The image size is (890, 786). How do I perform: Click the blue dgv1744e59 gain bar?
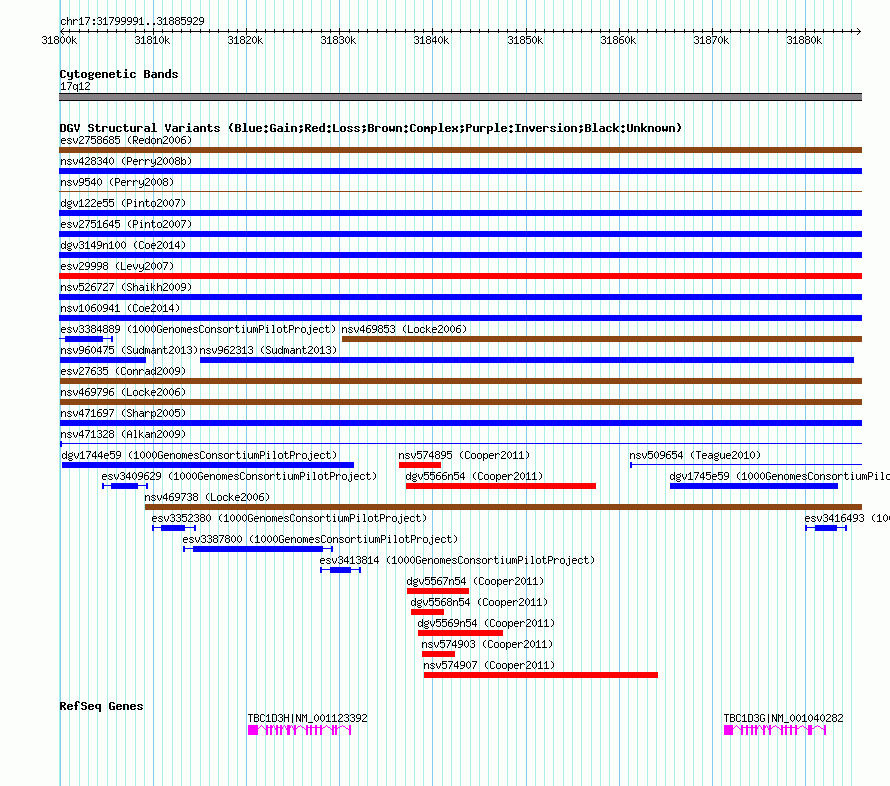pos(208,465)
